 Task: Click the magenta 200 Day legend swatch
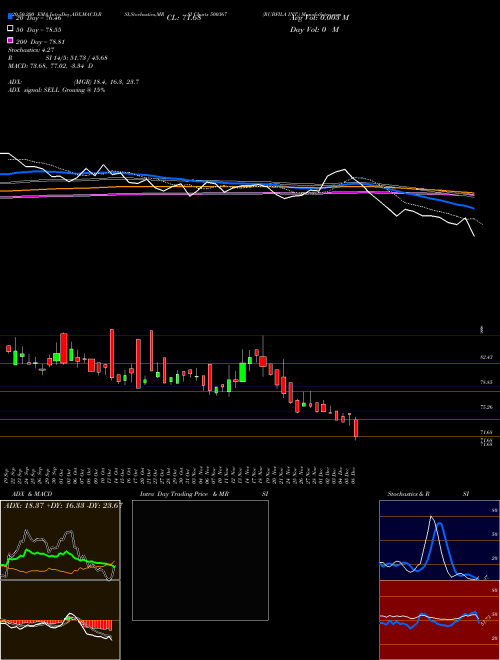(10, 40)
